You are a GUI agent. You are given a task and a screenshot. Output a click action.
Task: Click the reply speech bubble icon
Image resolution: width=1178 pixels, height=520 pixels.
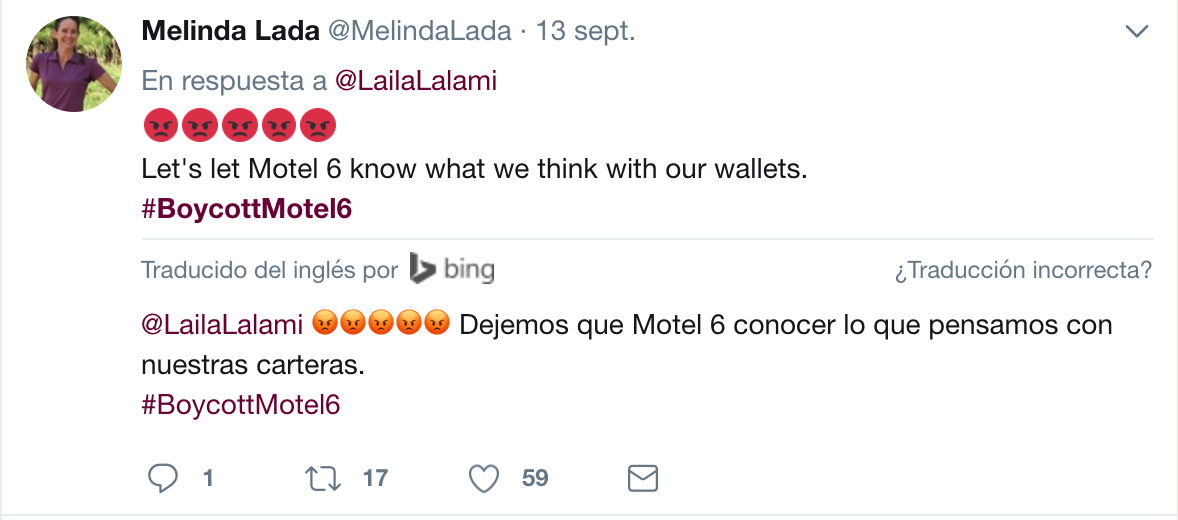(x=162, y=479)
